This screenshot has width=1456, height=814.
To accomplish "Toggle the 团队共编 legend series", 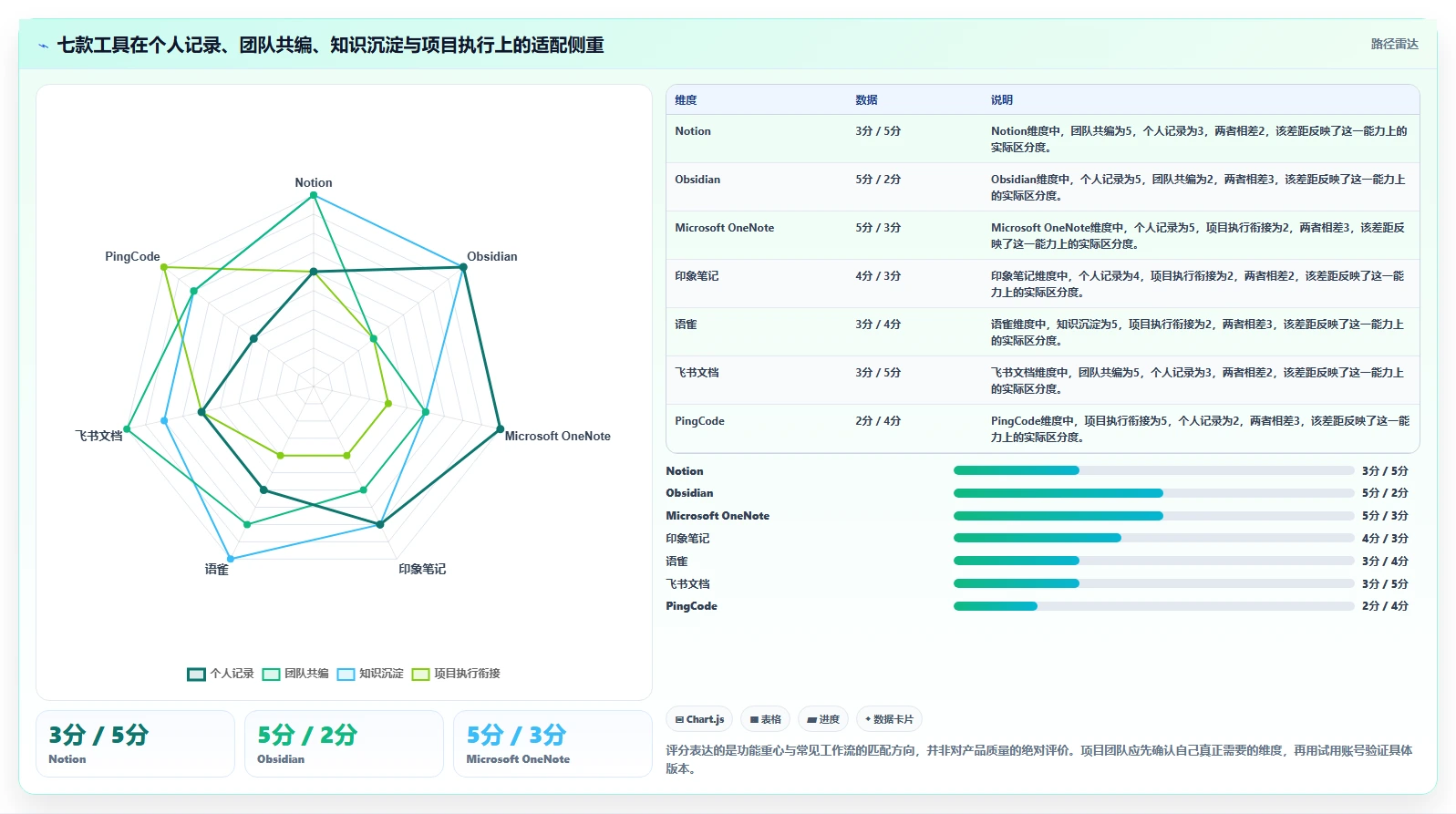I will (x=295, y=674).
